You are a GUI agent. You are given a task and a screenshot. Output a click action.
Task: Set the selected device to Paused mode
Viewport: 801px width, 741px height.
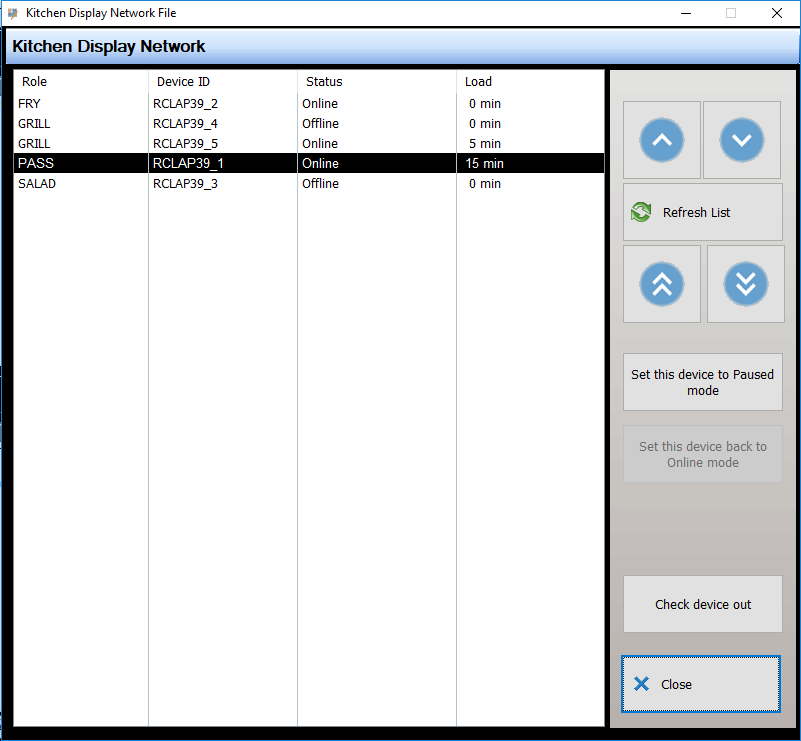702,382
